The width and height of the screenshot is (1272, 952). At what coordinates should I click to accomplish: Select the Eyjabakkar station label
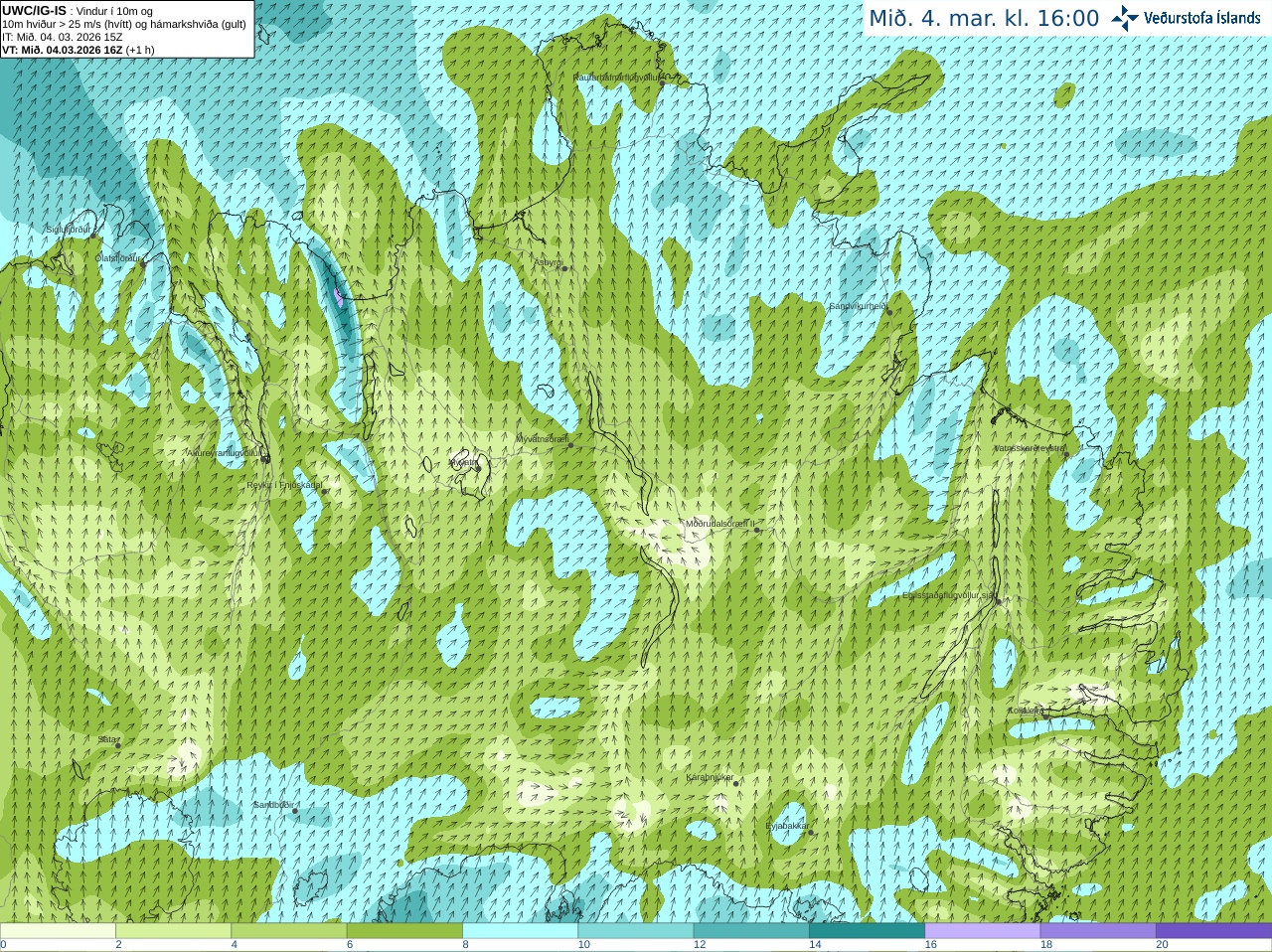tap(786, 825)
